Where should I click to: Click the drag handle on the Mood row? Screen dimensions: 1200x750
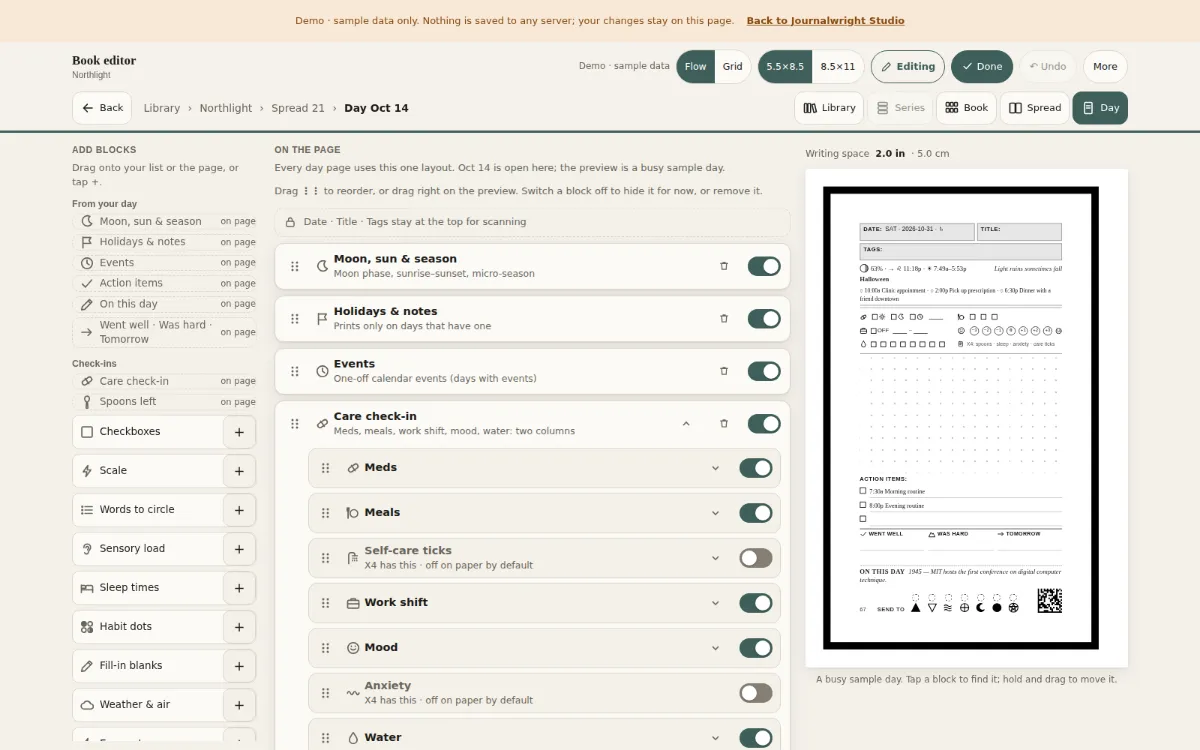pos(326,648)
